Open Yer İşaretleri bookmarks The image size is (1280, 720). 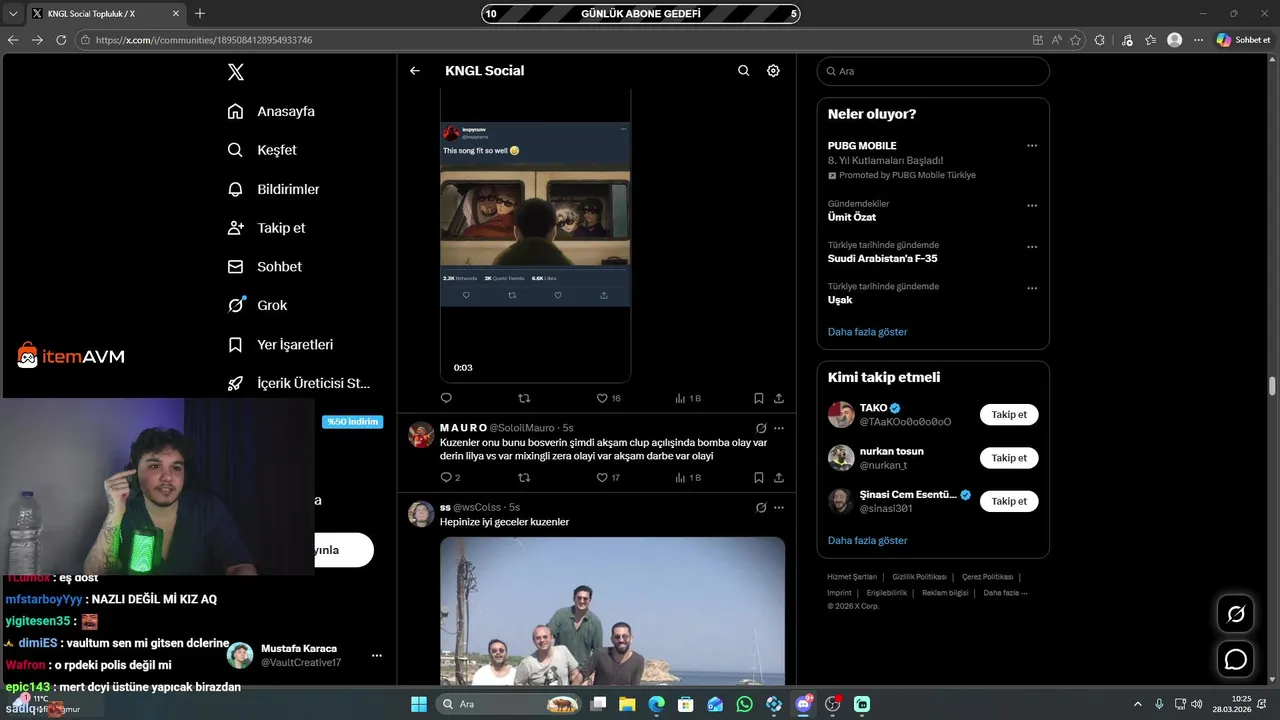point(281,344)
